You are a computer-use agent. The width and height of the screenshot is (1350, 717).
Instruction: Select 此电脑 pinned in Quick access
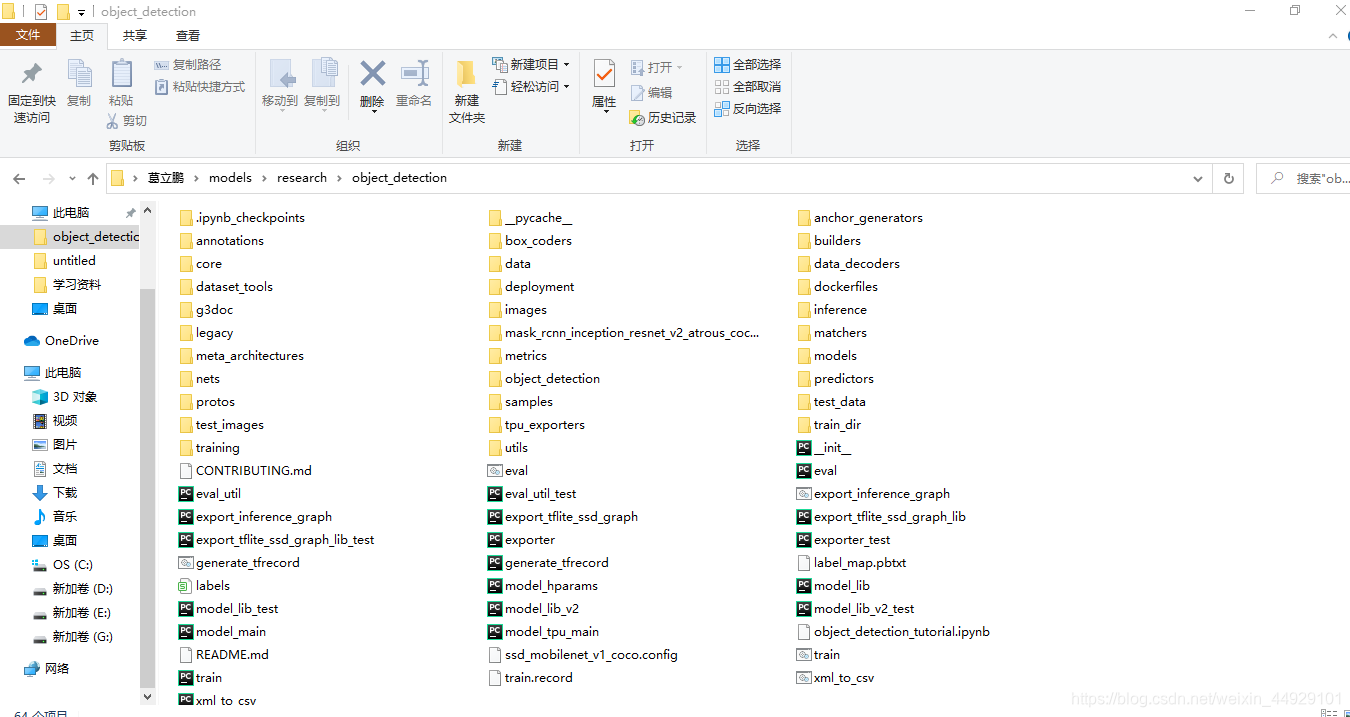click(70, 213)
